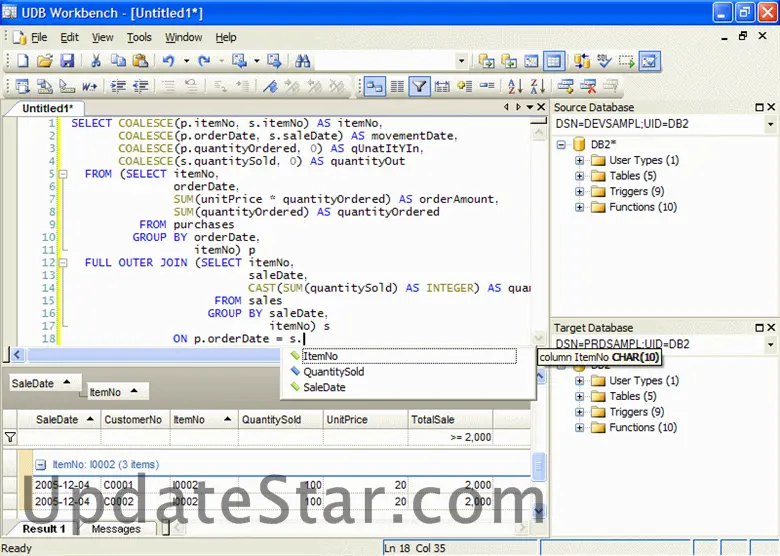Click the remove row minus icon
The image size is (780, 556).
tap(487, 87)
